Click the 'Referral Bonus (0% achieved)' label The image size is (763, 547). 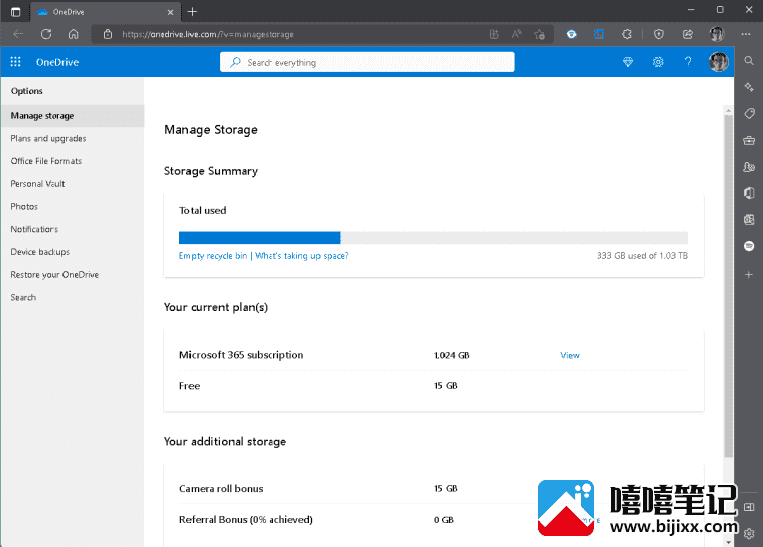[246, 520]
